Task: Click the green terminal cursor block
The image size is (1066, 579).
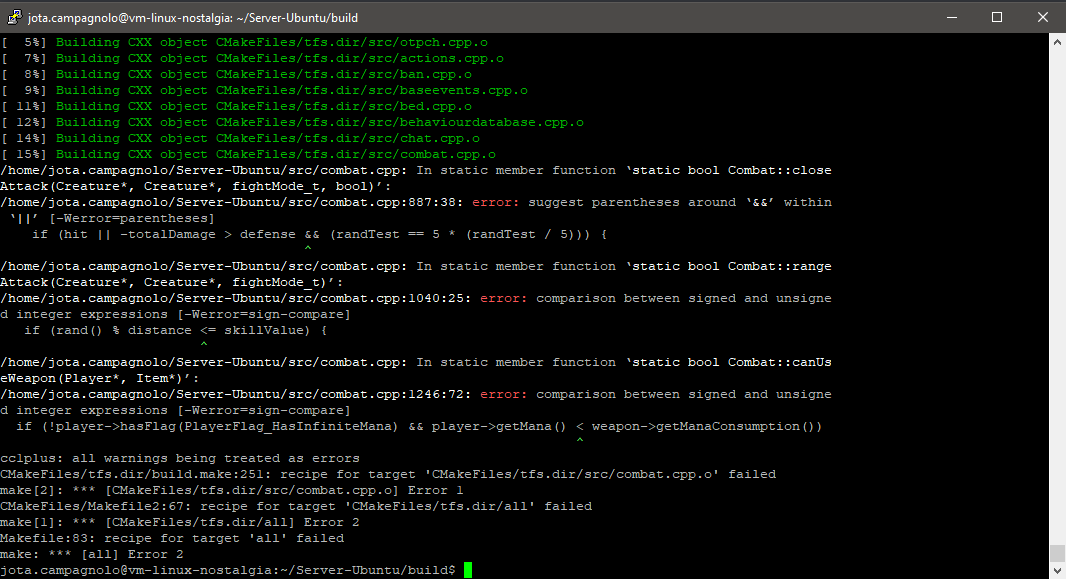Action: click(x=468, y=570)
